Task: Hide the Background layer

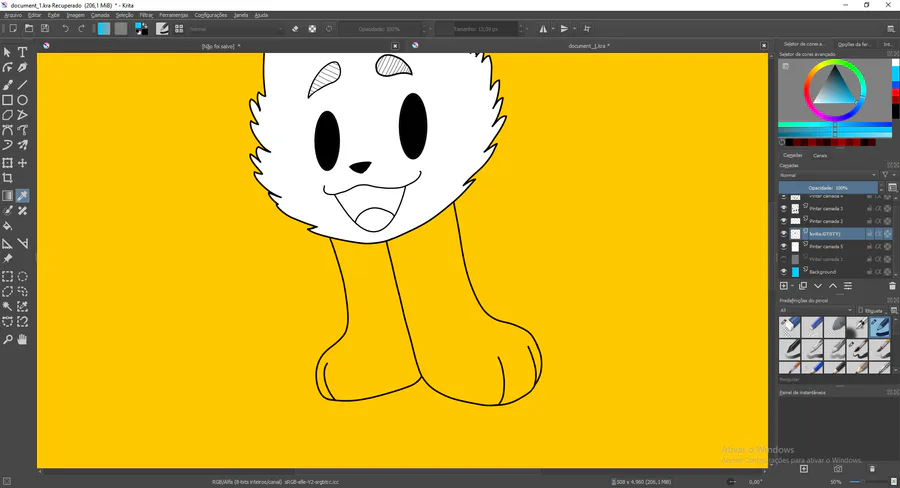Action: point(783,272)
